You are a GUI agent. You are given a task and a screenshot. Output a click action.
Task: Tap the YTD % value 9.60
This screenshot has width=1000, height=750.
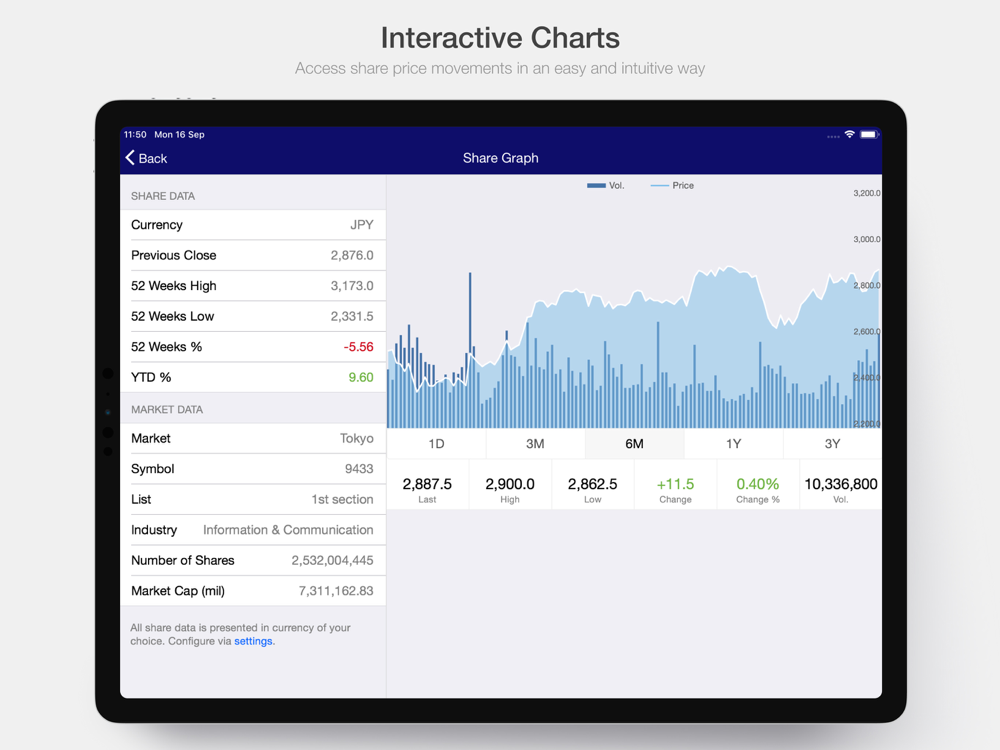pos(361,378)
